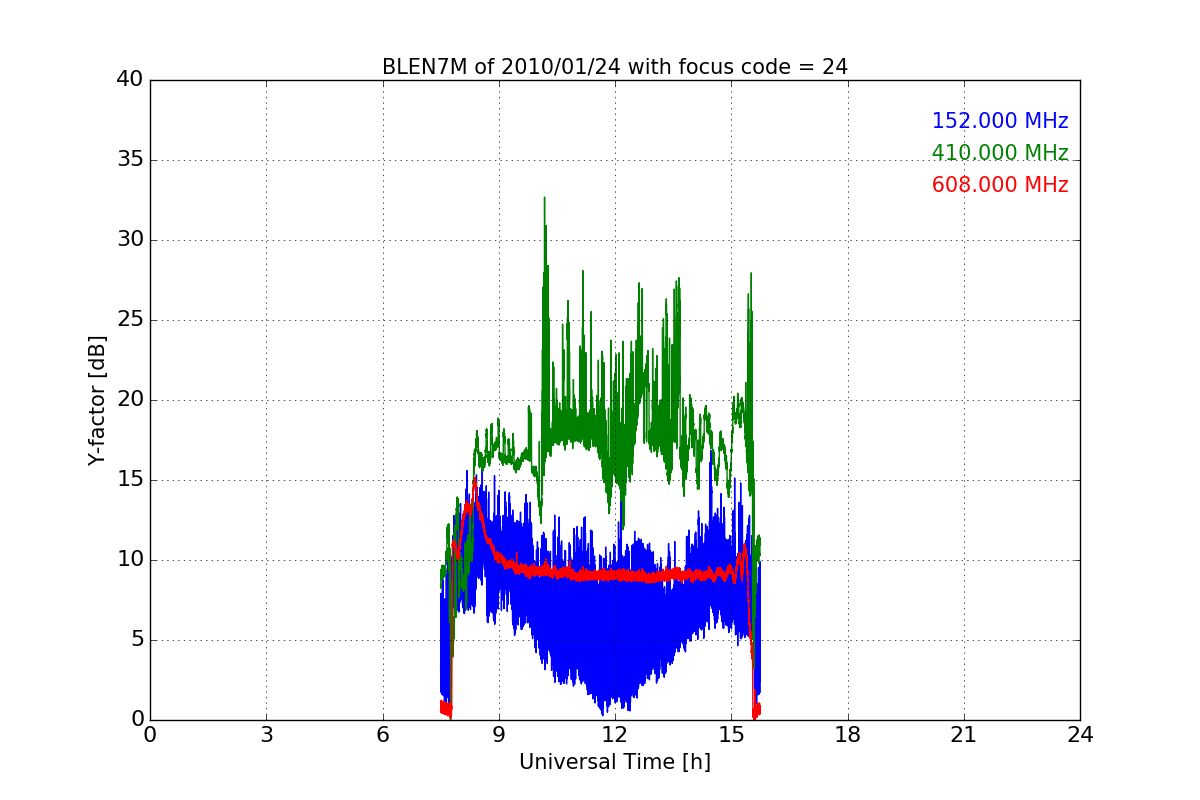
Task: Click the x-axis tick label 6
Action: 382,734
